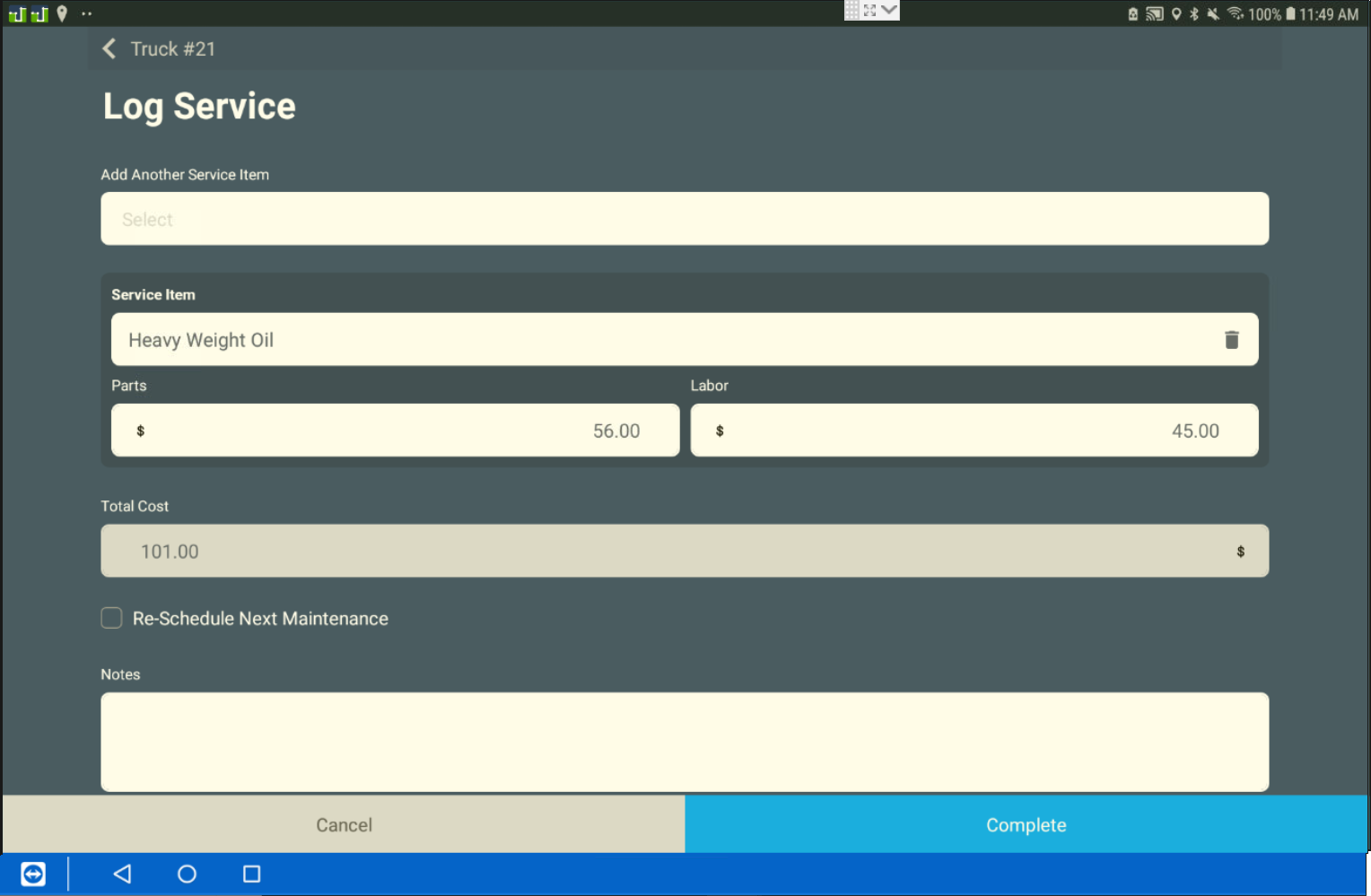Screen dimensions: 1371x896
Task: Click the Truck #21 breadcrumb title
Action: (173, 49)
